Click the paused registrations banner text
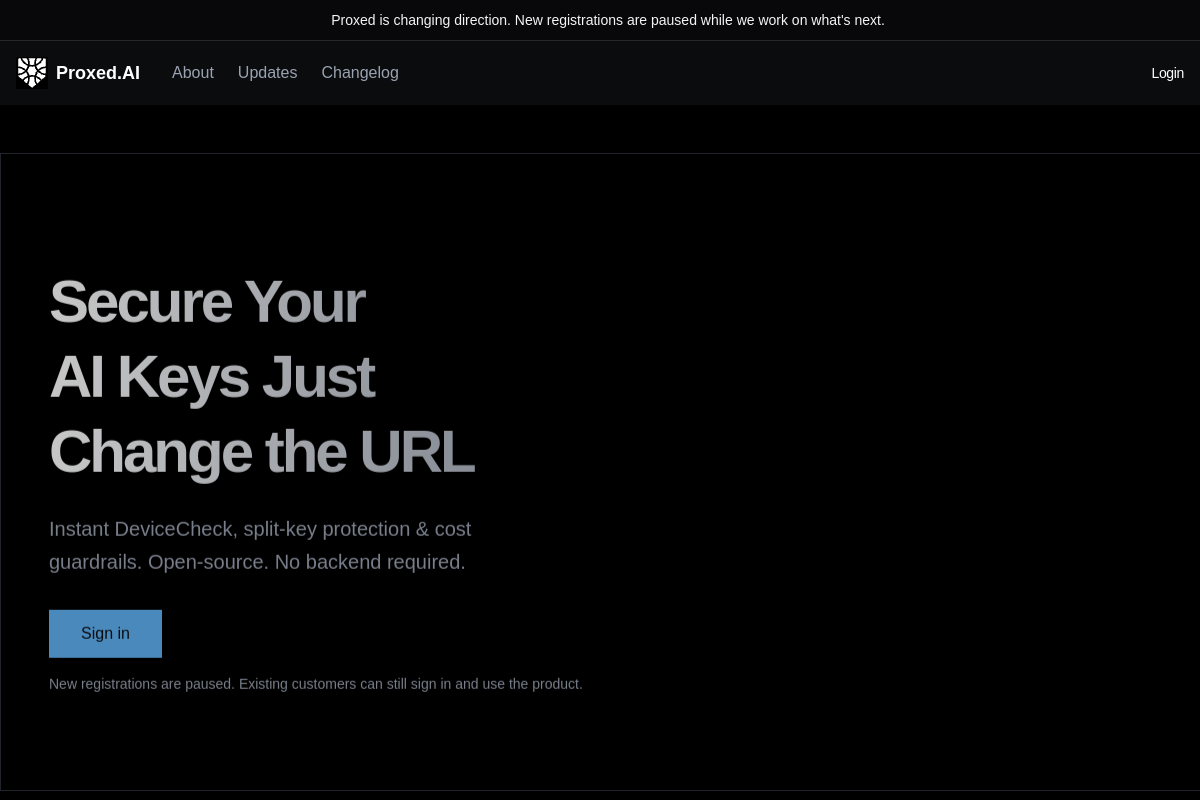1200x800 pixels. (608, 20)
